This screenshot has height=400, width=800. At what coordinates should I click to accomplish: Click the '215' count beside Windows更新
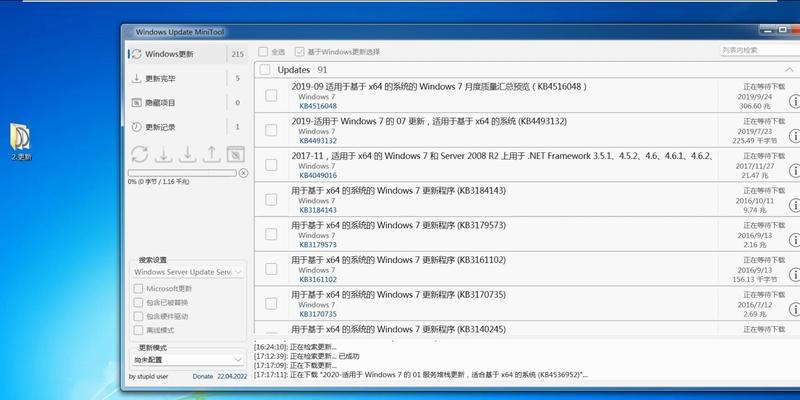click(238, 54)
